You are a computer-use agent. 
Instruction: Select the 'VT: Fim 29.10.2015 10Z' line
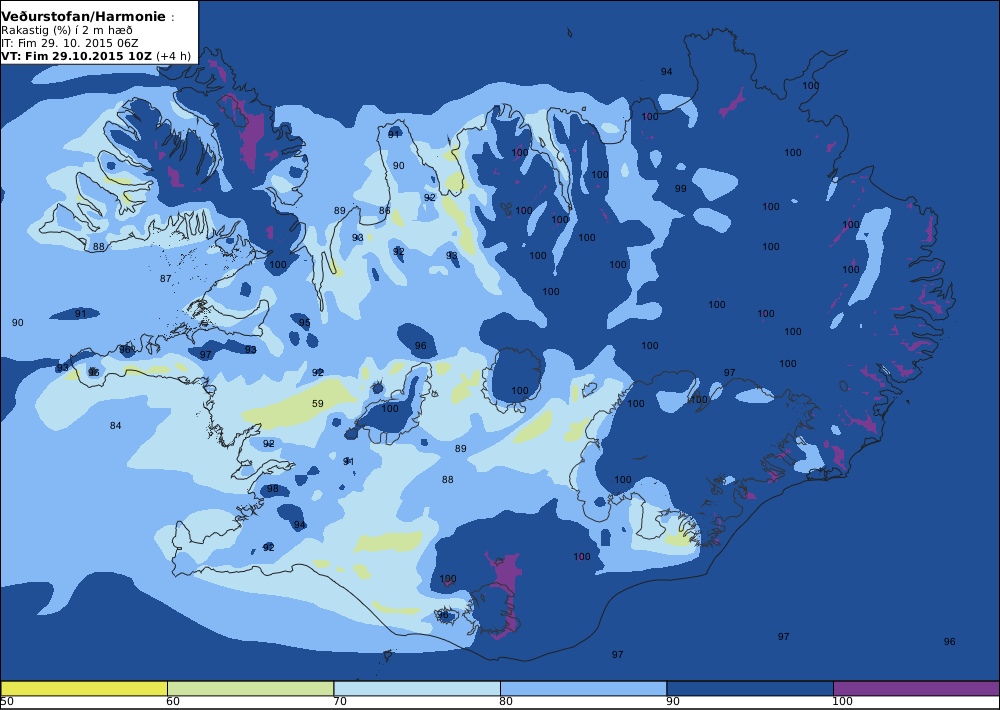click(77, 55)
